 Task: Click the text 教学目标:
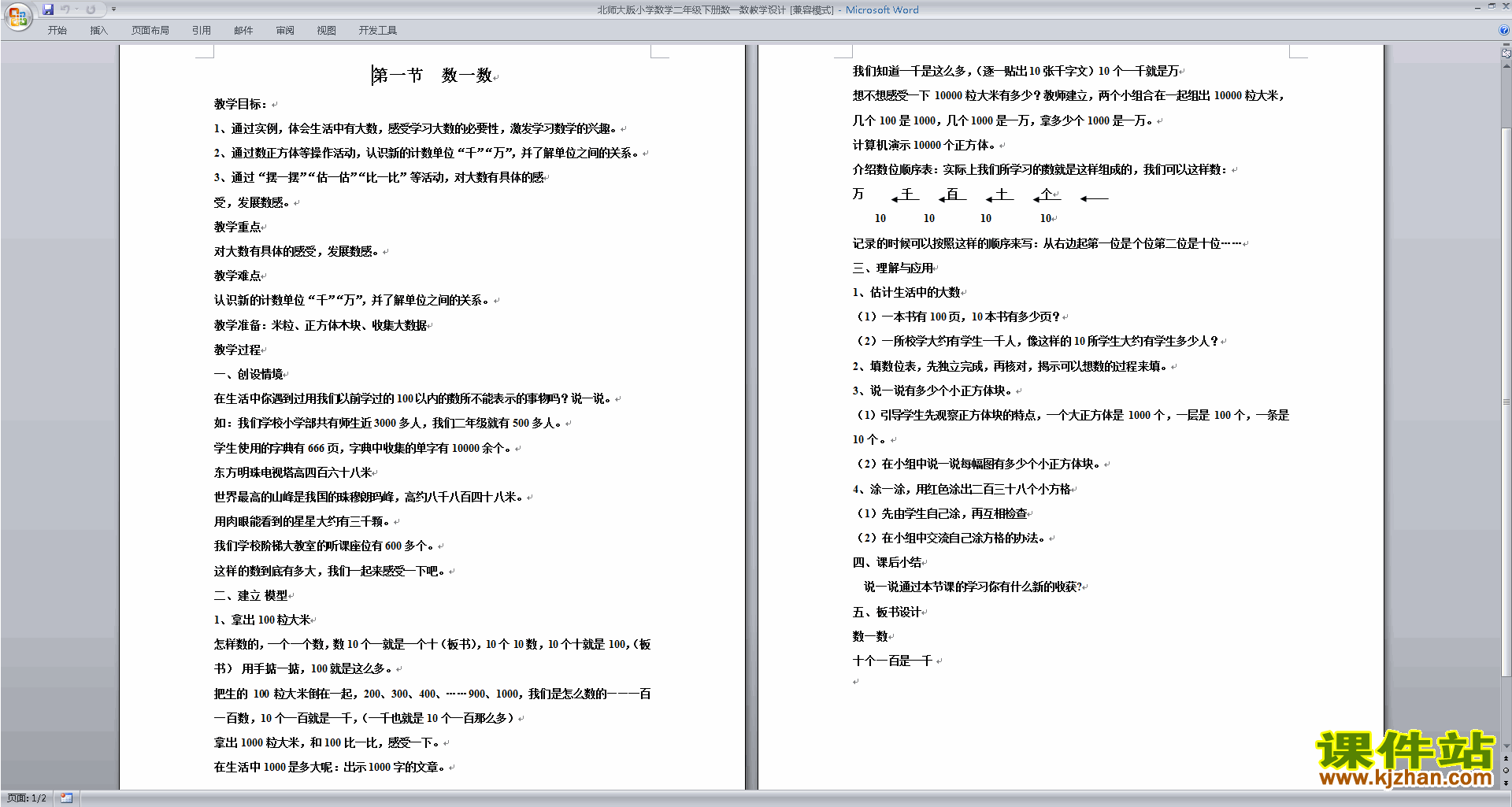point(241,104)
